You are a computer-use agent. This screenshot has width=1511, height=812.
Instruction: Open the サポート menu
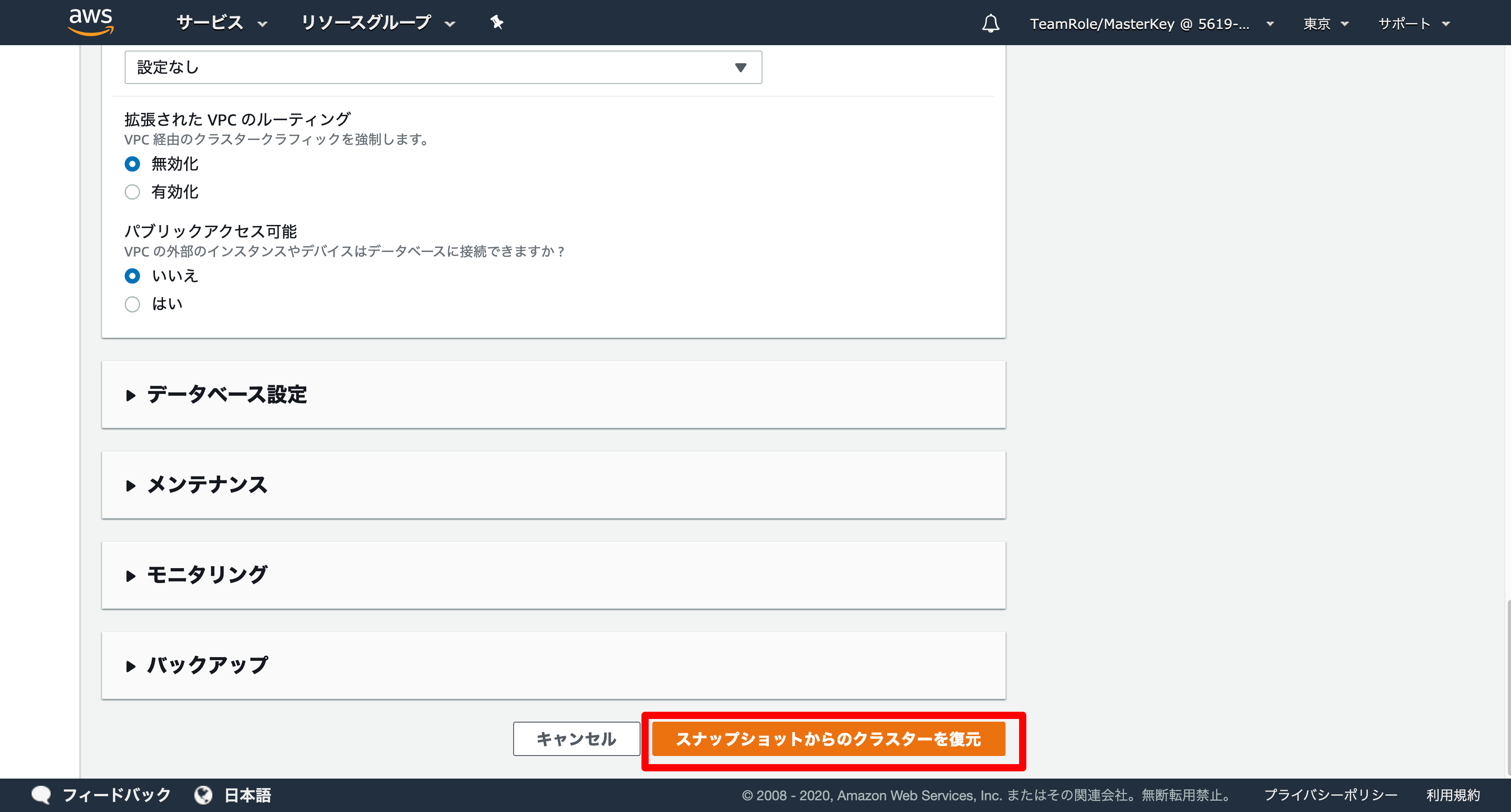[x=1413, y=23]
